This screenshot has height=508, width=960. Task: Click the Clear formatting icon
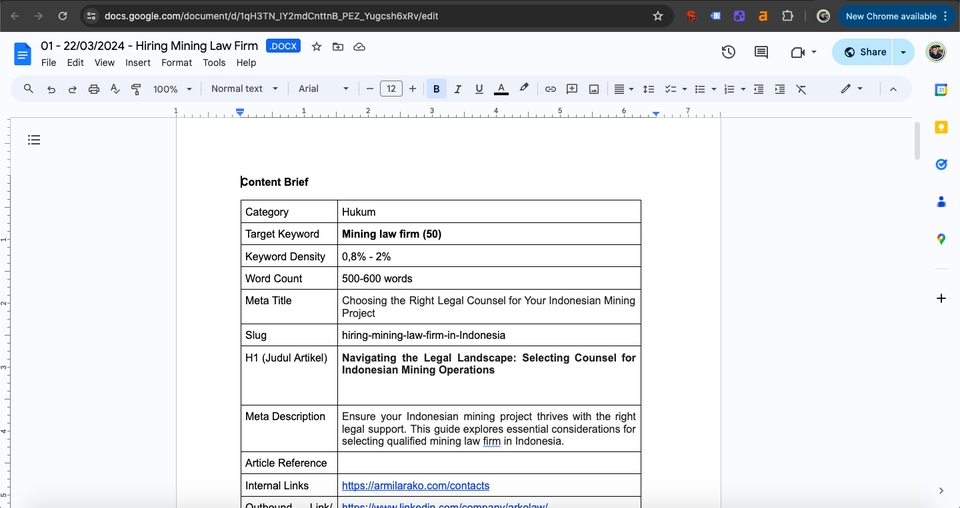click(801, 89)
